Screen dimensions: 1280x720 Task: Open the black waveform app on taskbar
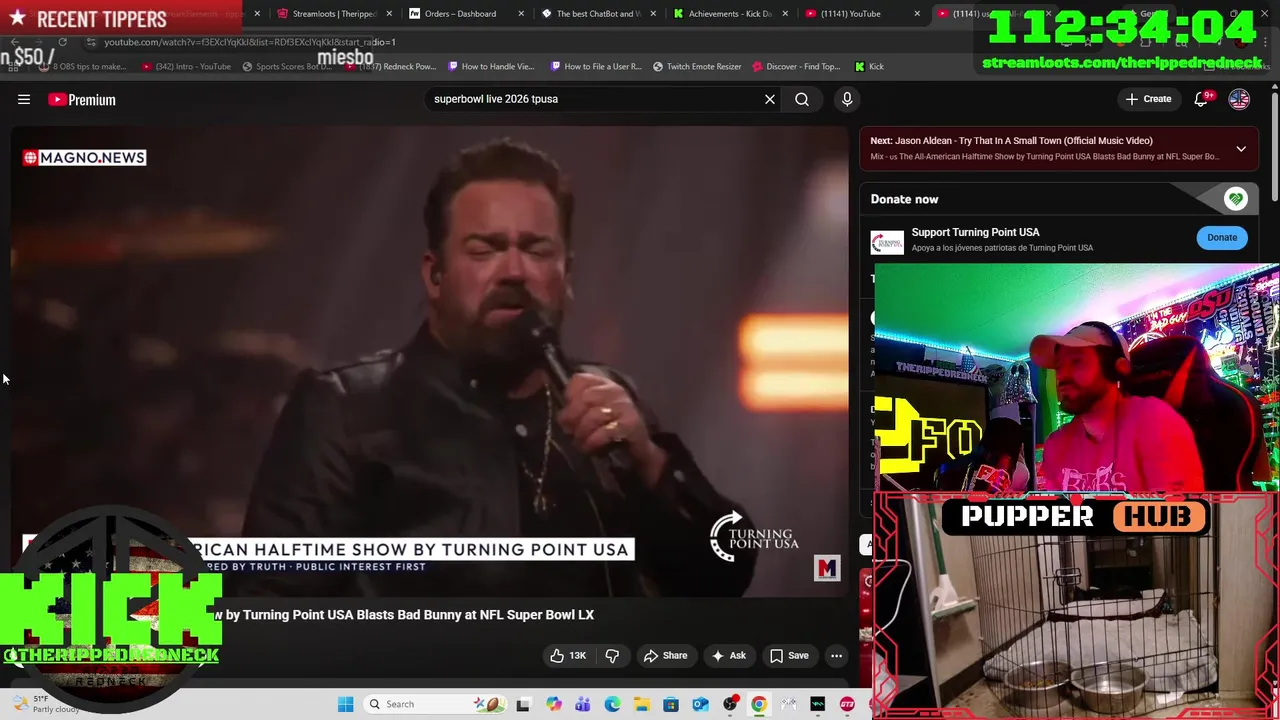point(818,704)
